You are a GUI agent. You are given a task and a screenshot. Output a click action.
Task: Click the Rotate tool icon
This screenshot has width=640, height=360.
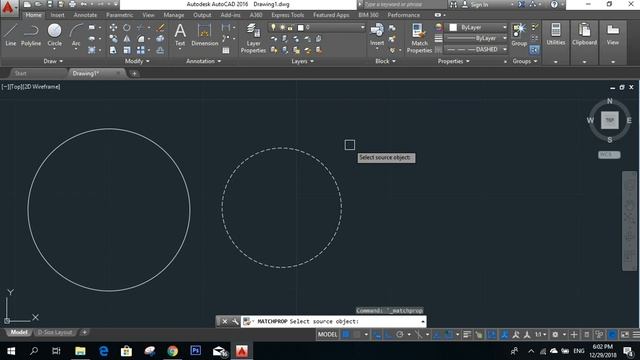(127, 27)
